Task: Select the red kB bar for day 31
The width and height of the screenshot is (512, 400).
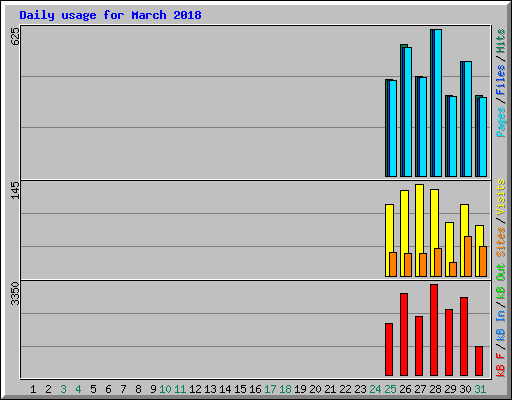Action: [479, 361]
